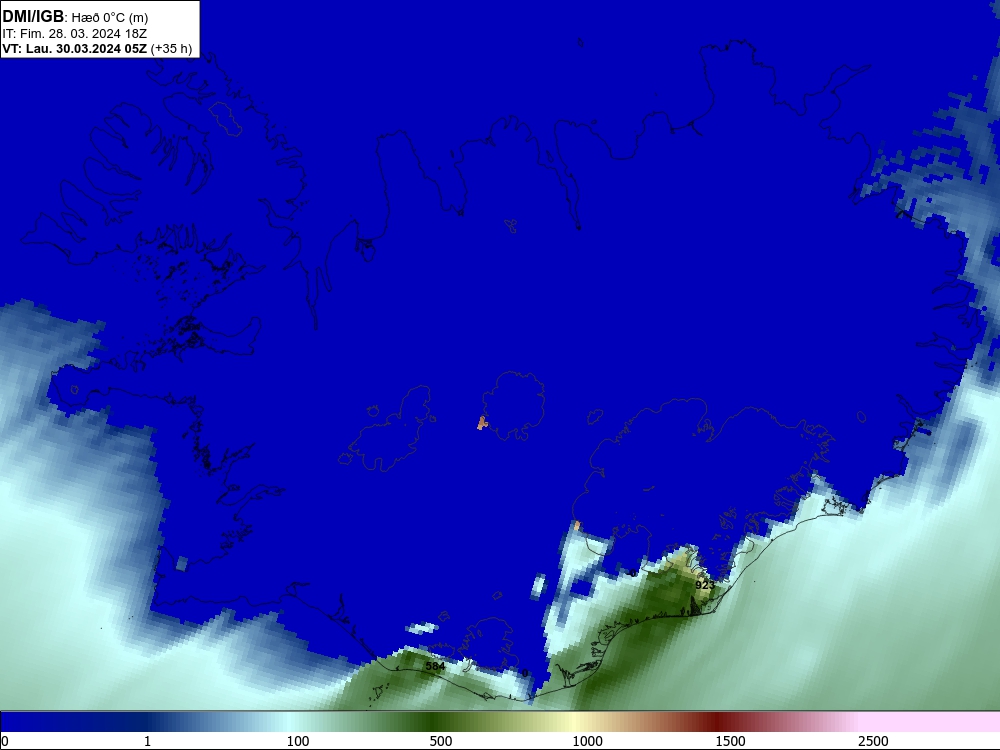The height and width of the screenshot is (750, 1000).
Task: Click the 'Hæð 0°C (m)' parameter label
Action: point(110,18)
